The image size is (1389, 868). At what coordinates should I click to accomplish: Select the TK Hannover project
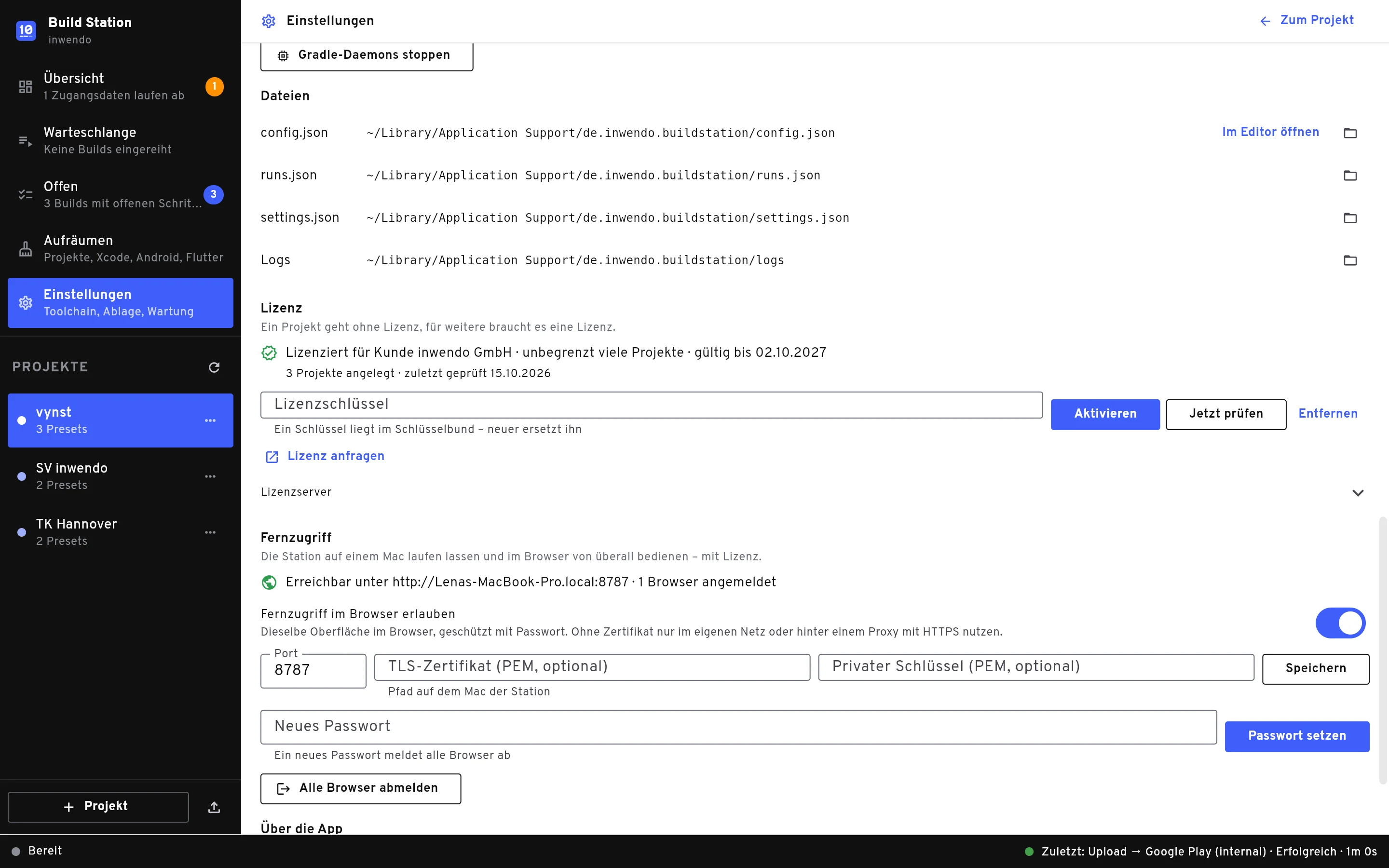pos(121,532)
